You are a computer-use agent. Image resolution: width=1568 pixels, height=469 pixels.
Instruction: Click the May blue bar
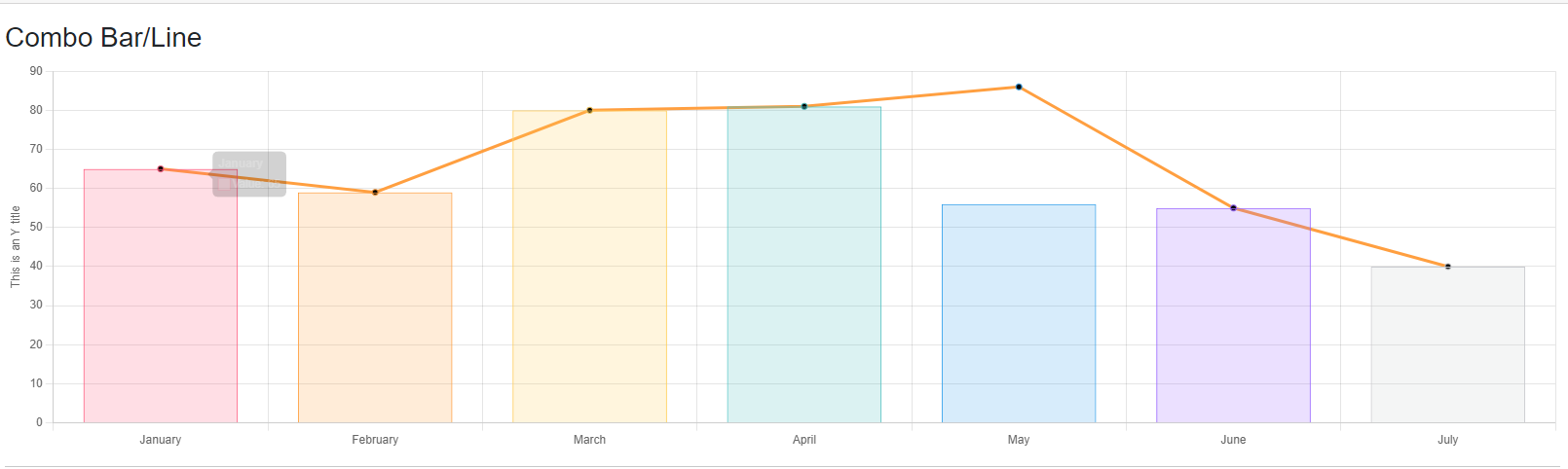click(1019, 316)
